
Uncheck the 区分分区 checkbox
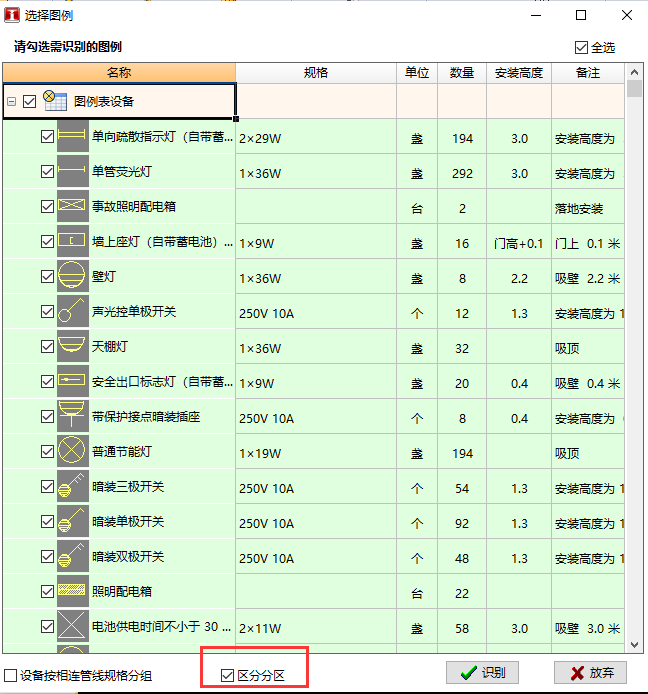tap(227, 675)
